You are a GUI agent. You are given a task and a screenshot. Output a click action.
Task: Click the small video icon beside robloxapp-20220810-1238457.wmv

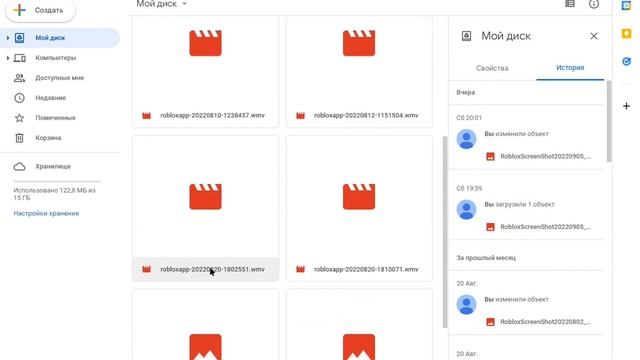[147, 116]
